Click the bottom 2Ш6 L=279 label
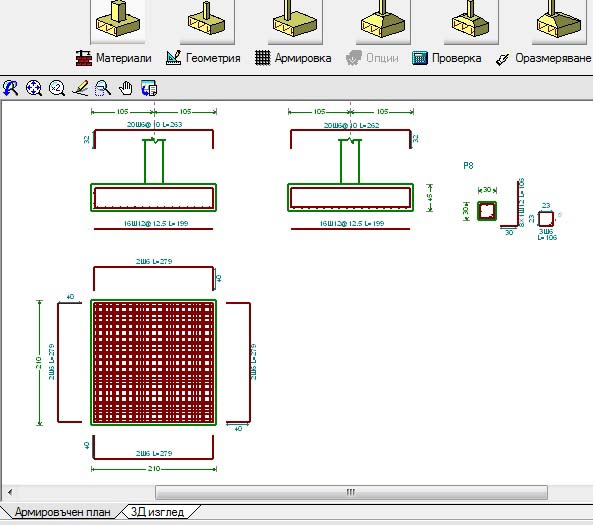Image resolution: width=595 pixels, height=525 pixels. (x=154, y=453)
